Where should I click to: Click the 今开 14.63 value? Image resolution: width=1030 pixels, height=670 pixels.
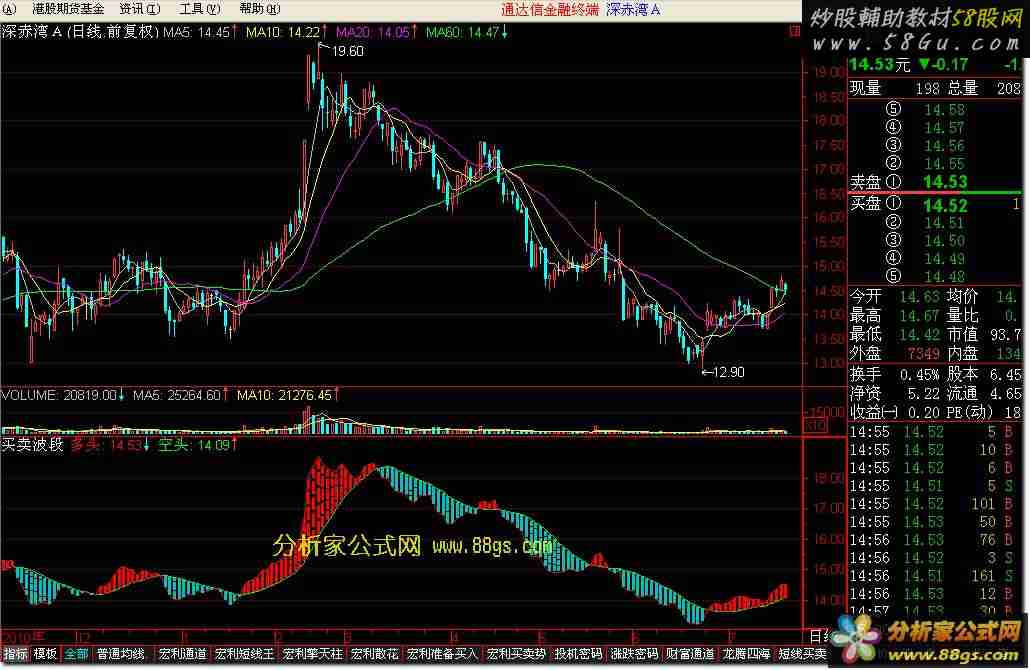click(x=920, y=298)
